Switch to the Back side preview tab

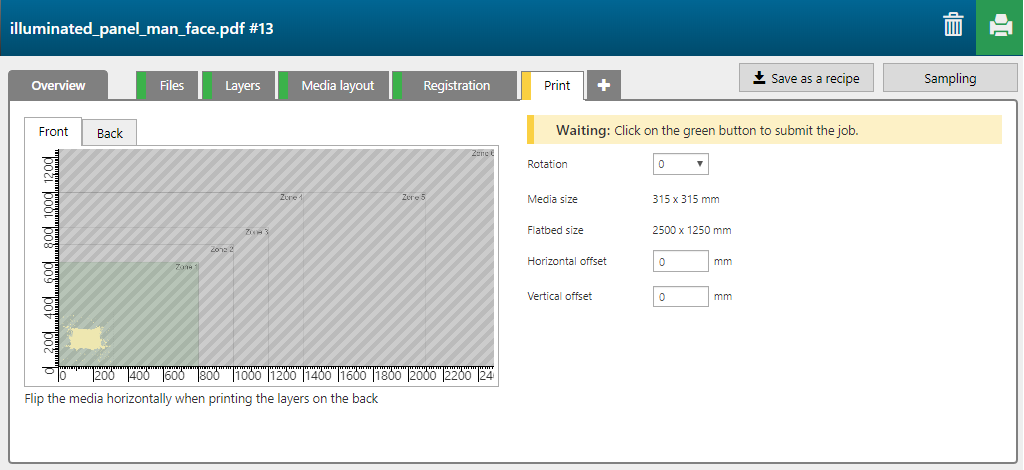(x=109, y=133)
